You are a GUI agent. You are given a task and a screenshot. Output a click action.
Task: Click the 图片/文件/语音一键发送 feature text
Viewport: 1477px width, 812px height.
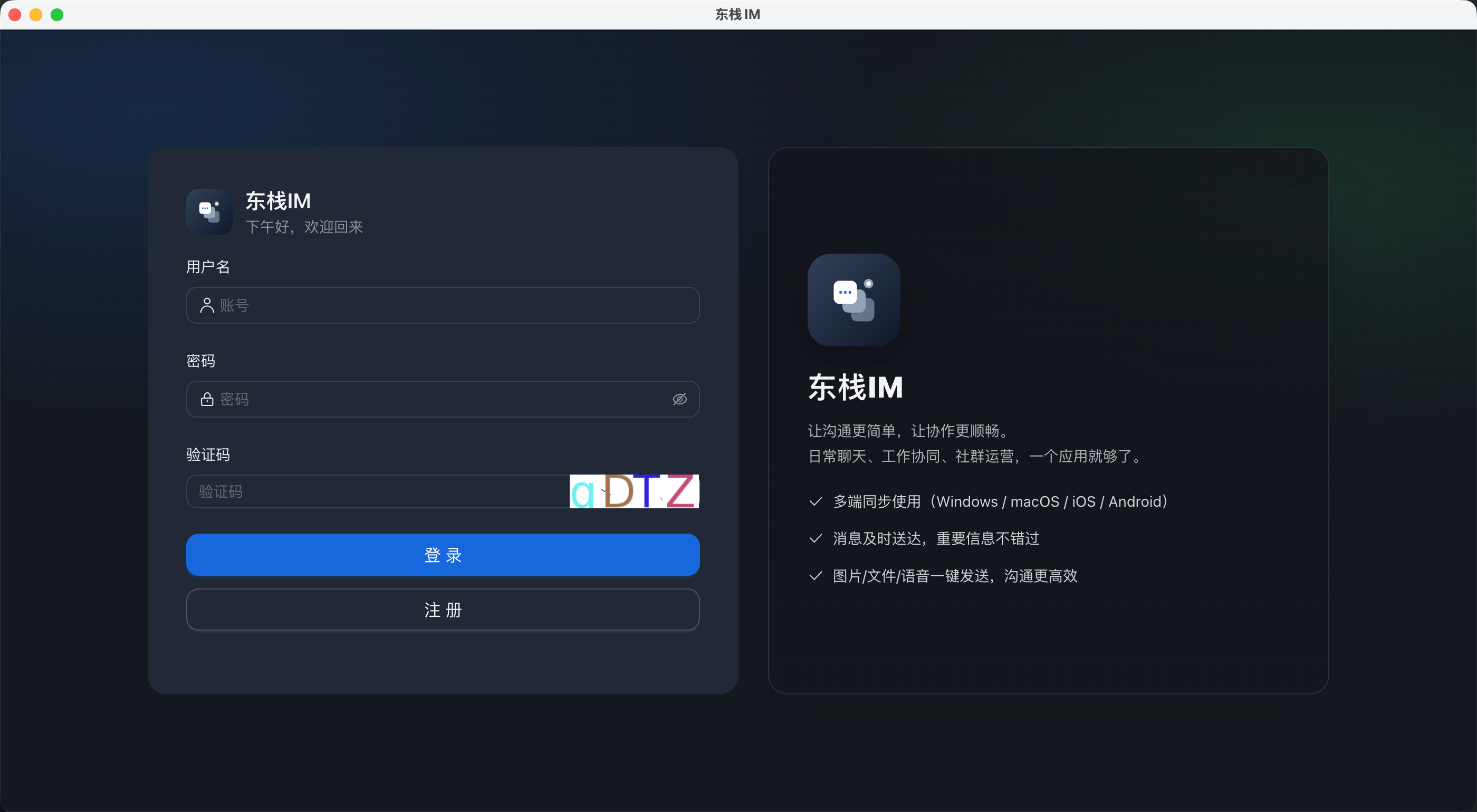955,576
